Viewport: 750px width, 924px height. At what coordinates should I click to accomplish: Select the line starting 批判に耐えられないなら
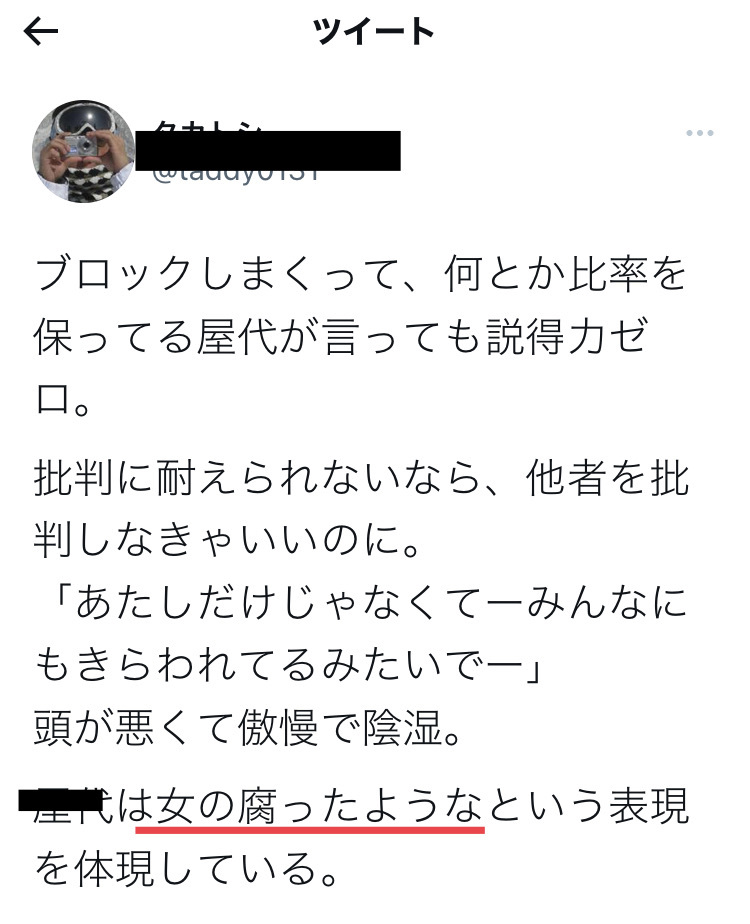point(362,478)
